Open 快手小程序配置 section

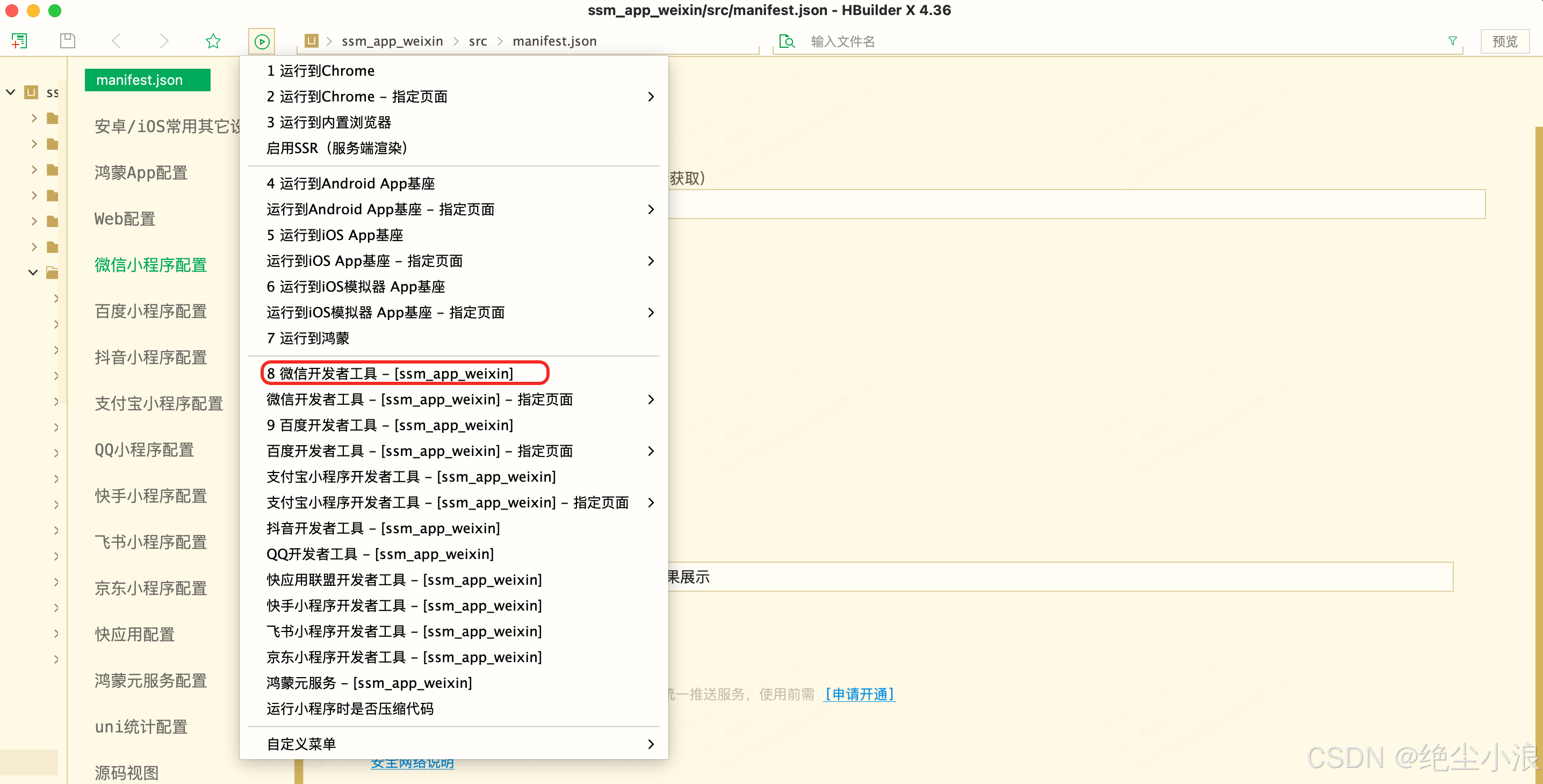pos(150,496)
